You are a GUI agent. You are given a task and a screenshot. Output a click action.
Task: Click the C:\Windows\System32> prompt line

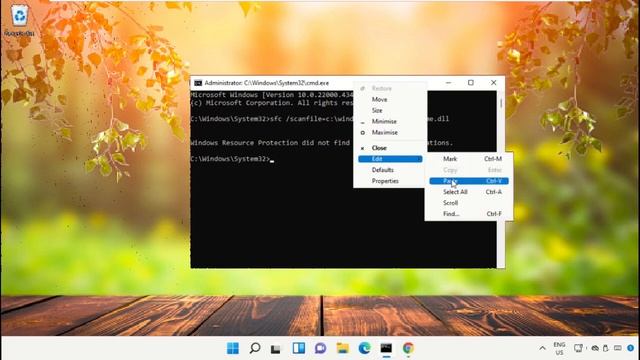[230, 159]
